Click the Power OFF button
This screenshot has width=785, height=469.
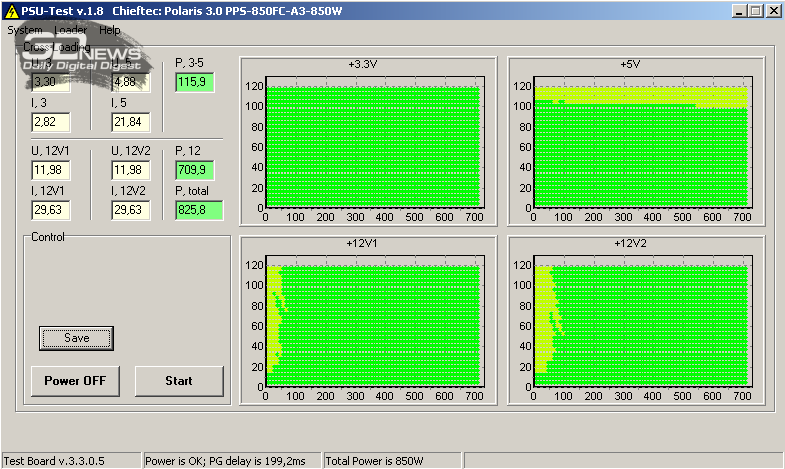coord(75,381)
